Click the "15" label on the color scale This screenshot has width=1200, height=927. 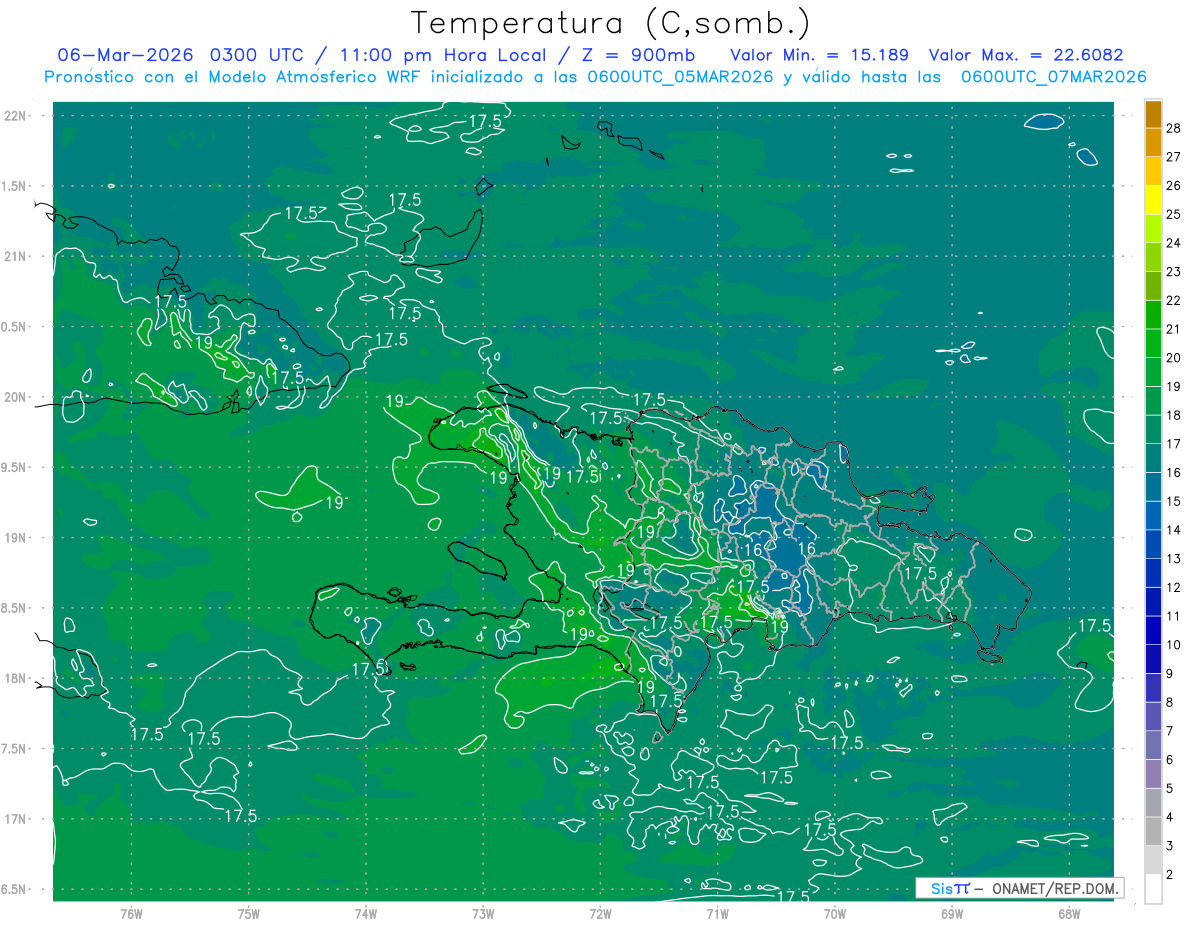click(x=1174, y=501)
